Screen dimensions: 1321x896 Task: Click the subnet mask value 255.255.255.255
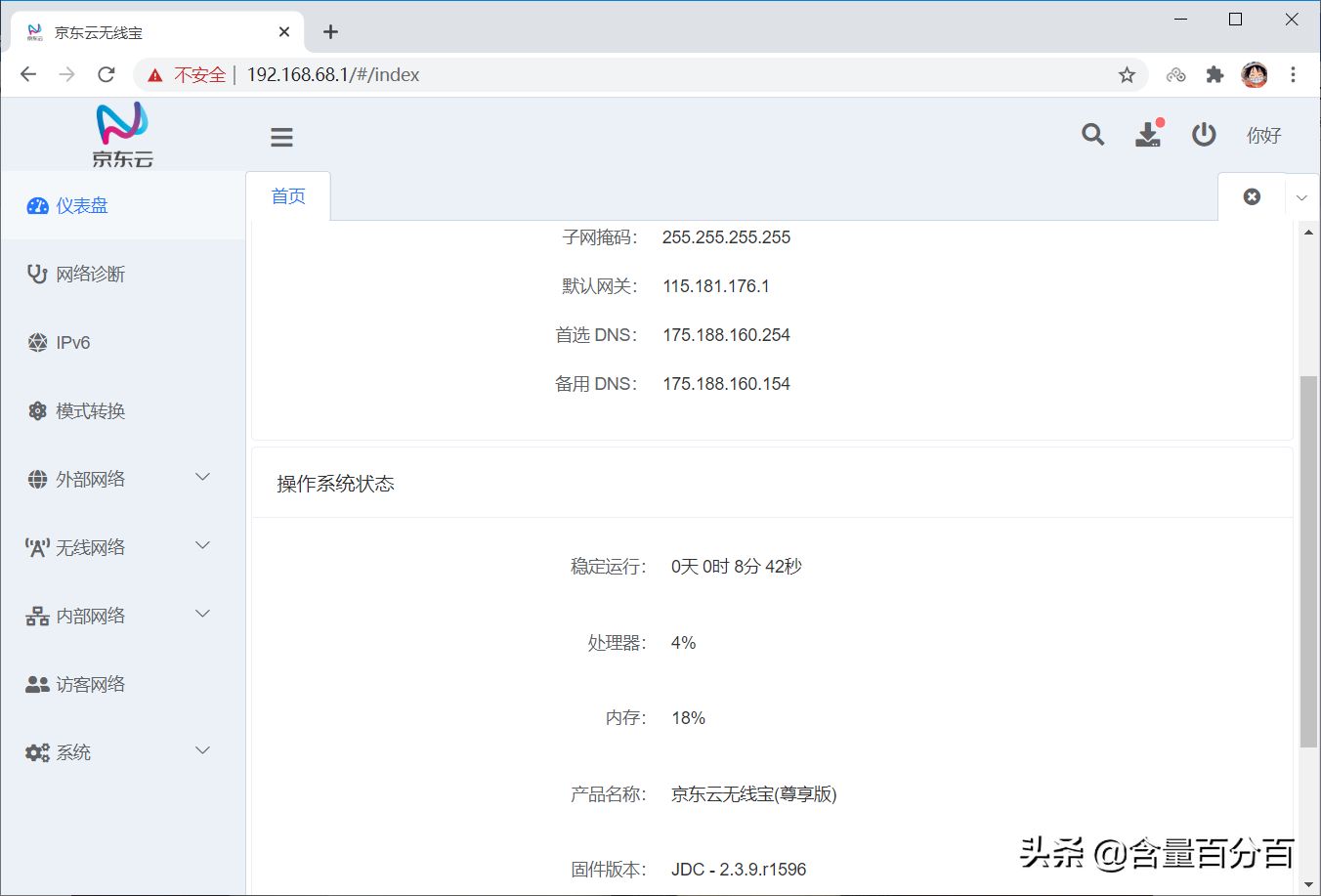click(726, 237)
